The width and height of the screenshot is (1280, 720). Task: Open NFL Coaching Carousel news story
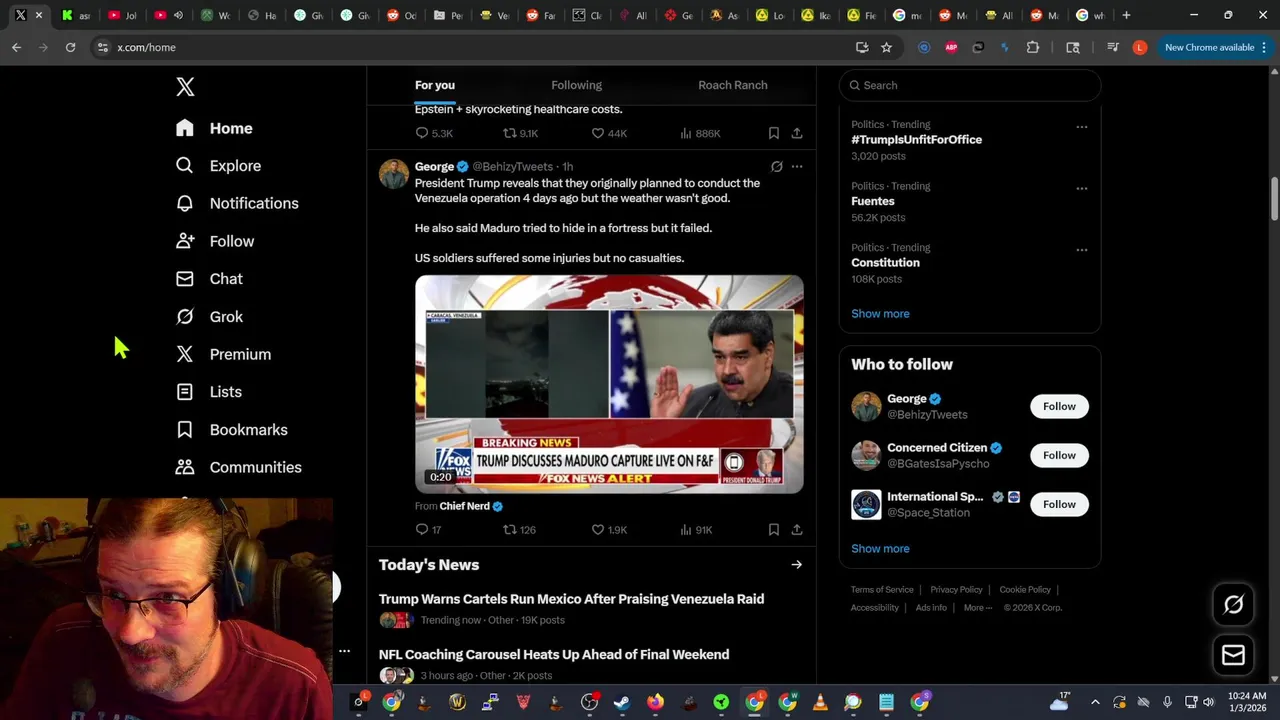point(554,655)
